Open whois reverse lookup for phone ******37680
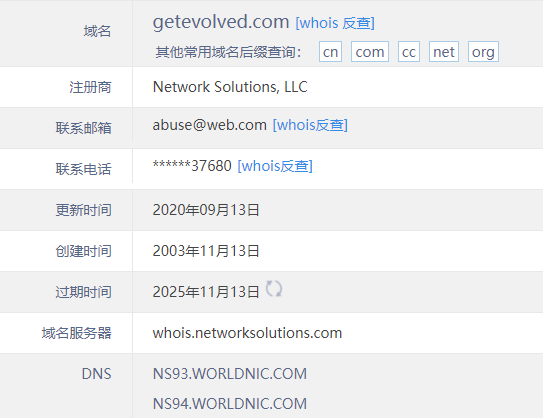The width and height of the screenshot is (543, 418). [x=275, y=166]
